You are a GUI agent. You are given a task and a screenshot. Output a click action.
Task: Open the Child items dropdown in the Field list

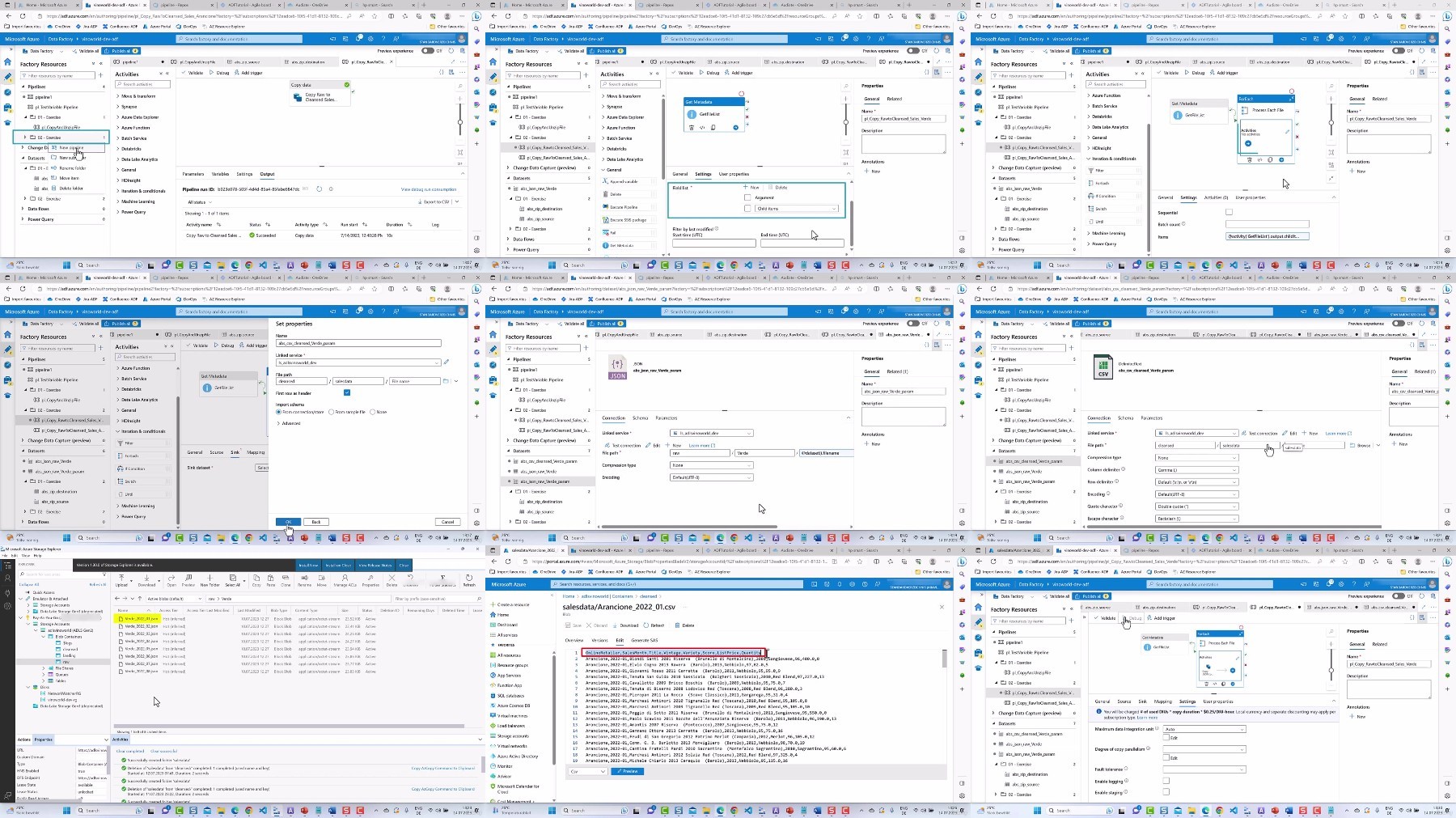797,209
